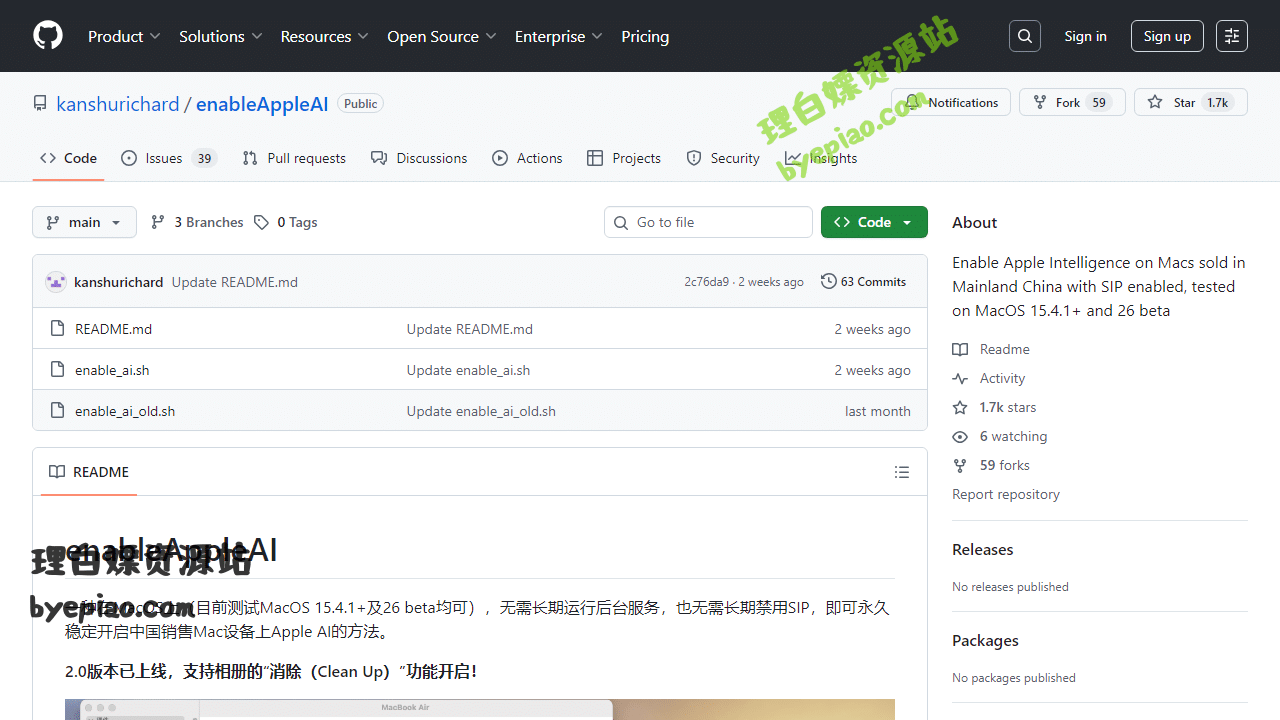Open the command palette icon in header
Screen dimensions: 1280x720
(x=1232, y=36)
